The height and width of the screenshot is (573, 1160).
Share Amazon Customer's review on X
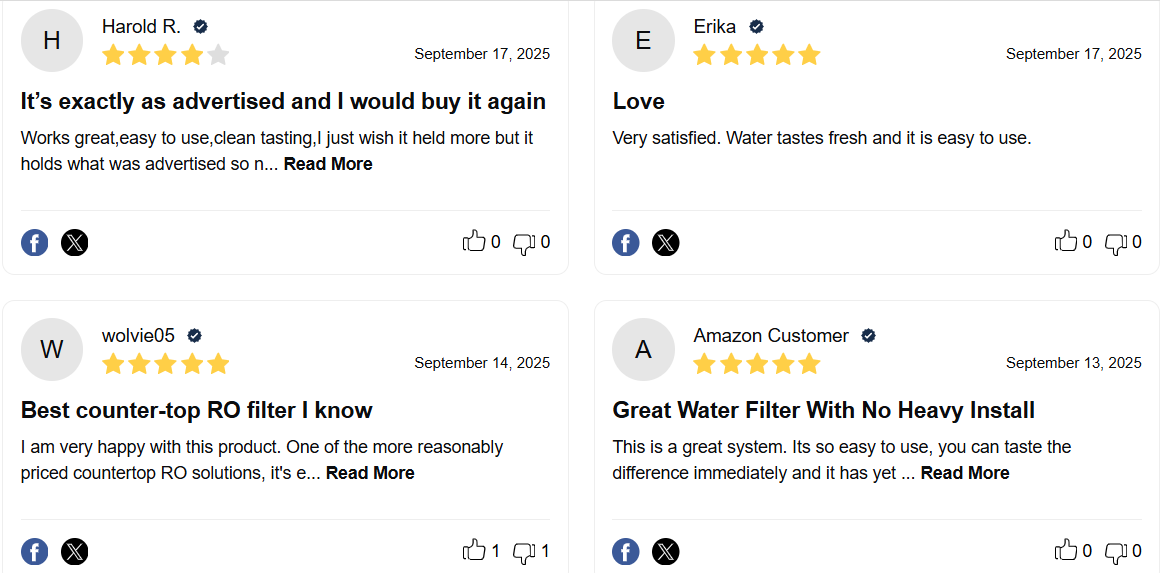pos(666,551)
